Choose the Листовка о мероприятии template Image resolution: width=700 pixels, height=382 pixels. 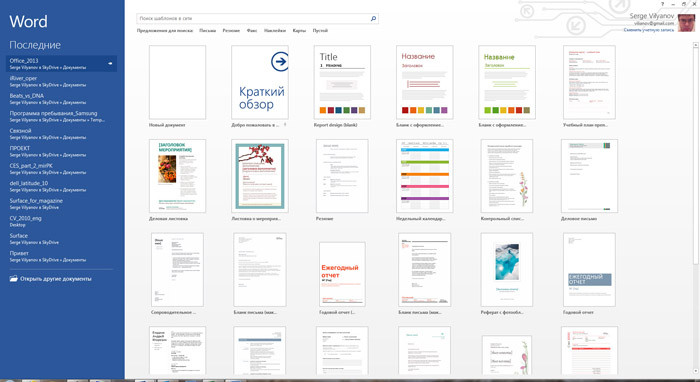pos(260,176)
